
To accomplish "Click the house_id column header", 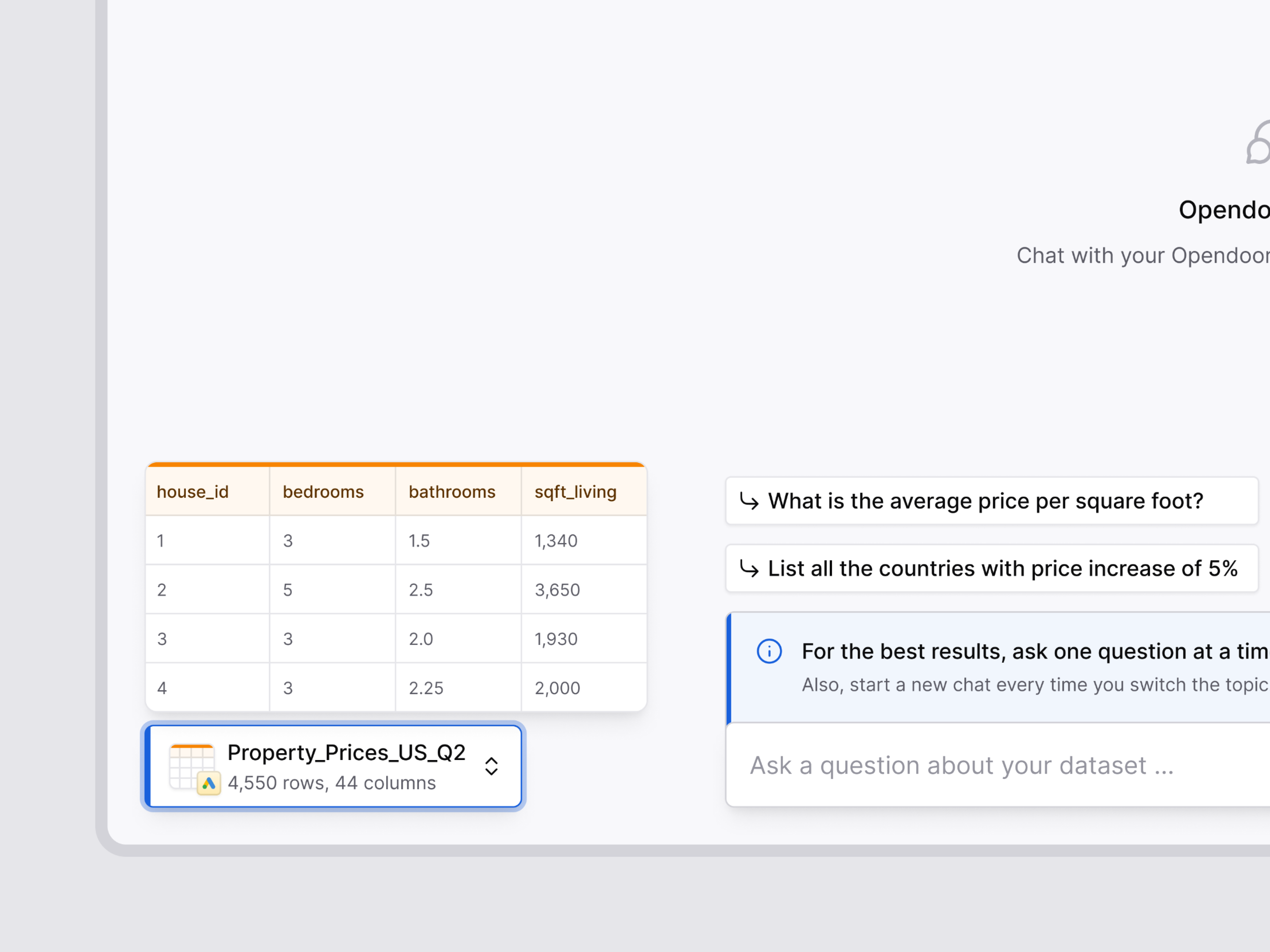I will 193,492.
